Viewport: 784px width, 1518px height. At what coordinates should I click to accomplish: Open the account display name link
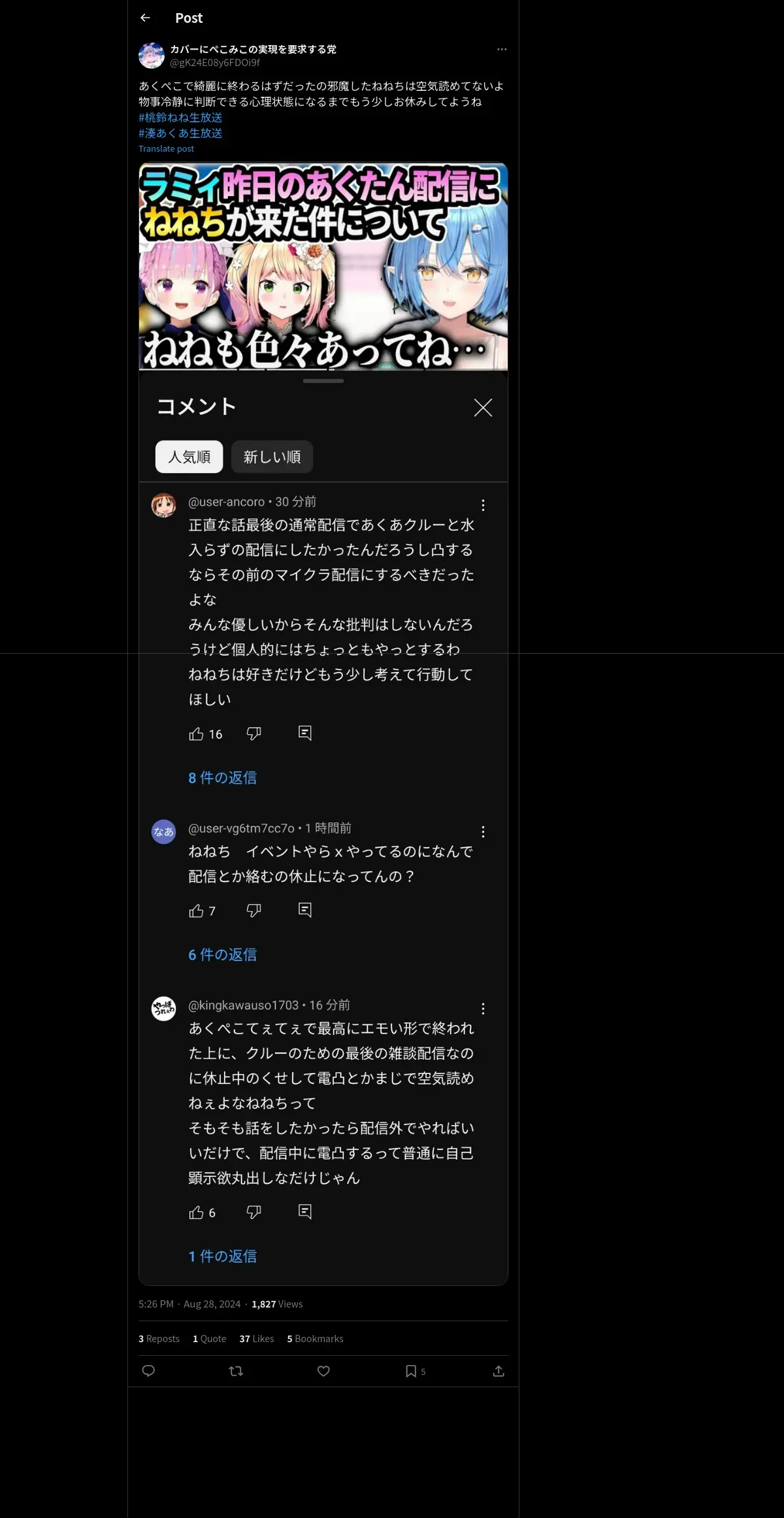253,49
